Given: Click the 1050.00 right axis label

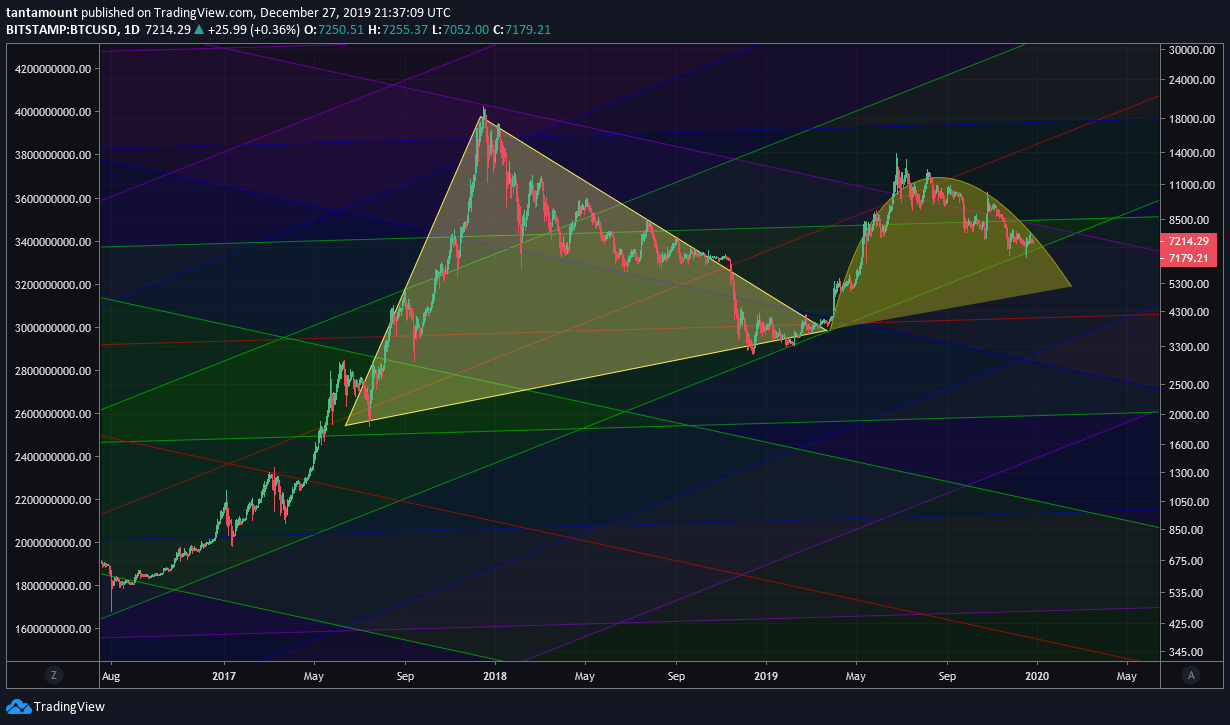Looking at the screenshot, I should point(1187,502).
